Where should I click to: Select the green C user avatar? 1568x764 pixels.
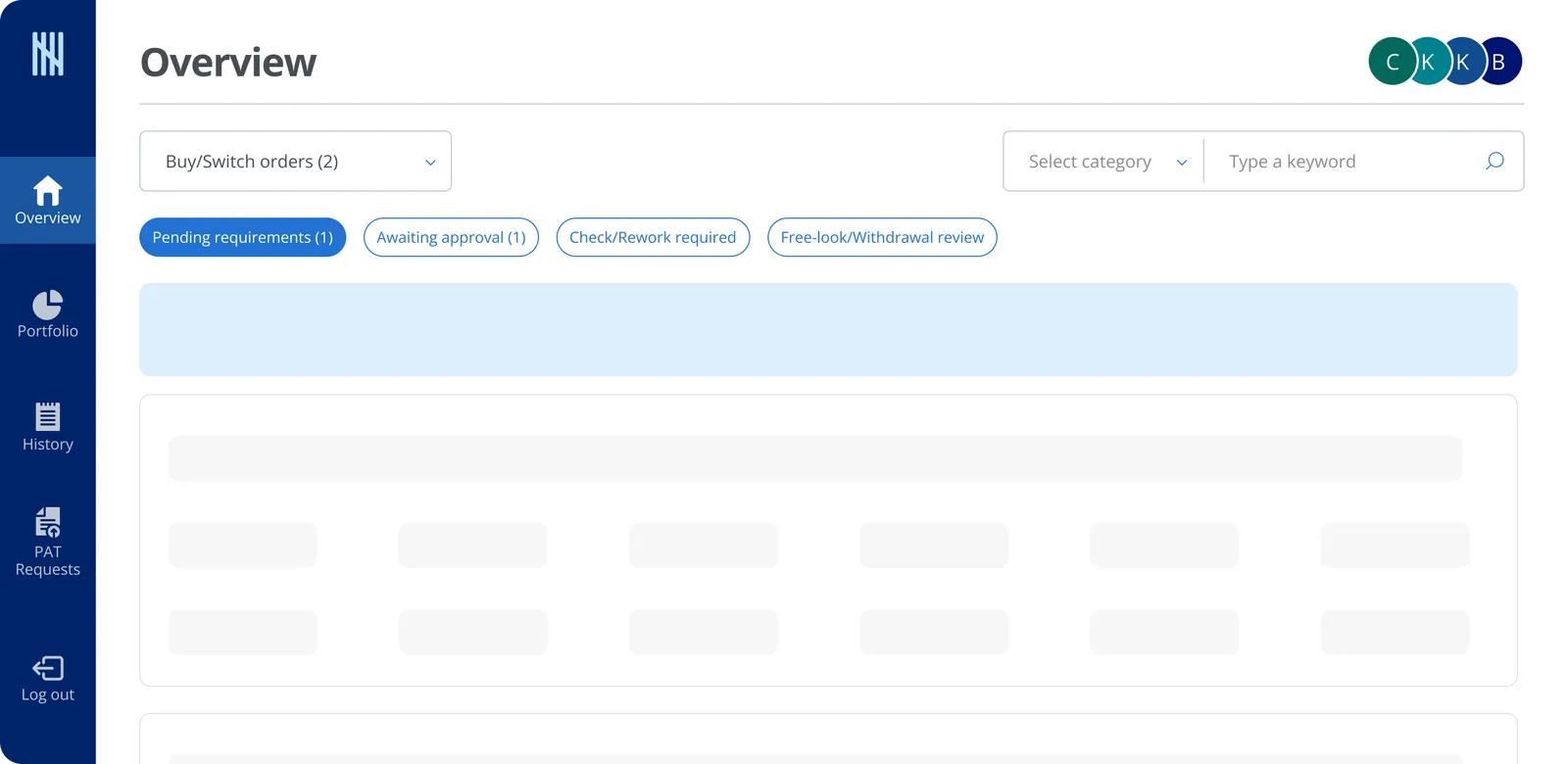click(1392, 62)
